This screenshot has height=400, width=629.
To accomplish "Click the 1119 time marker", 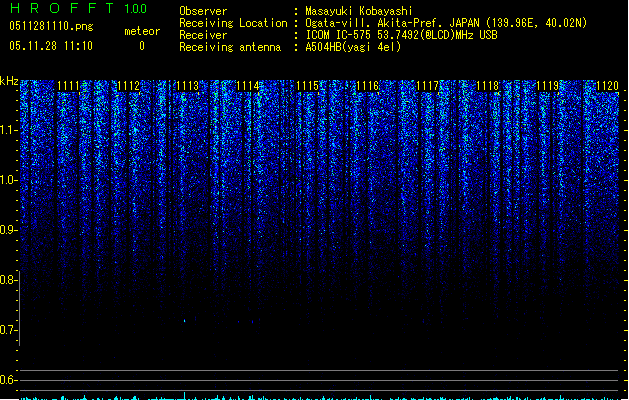I will [548, 86].
